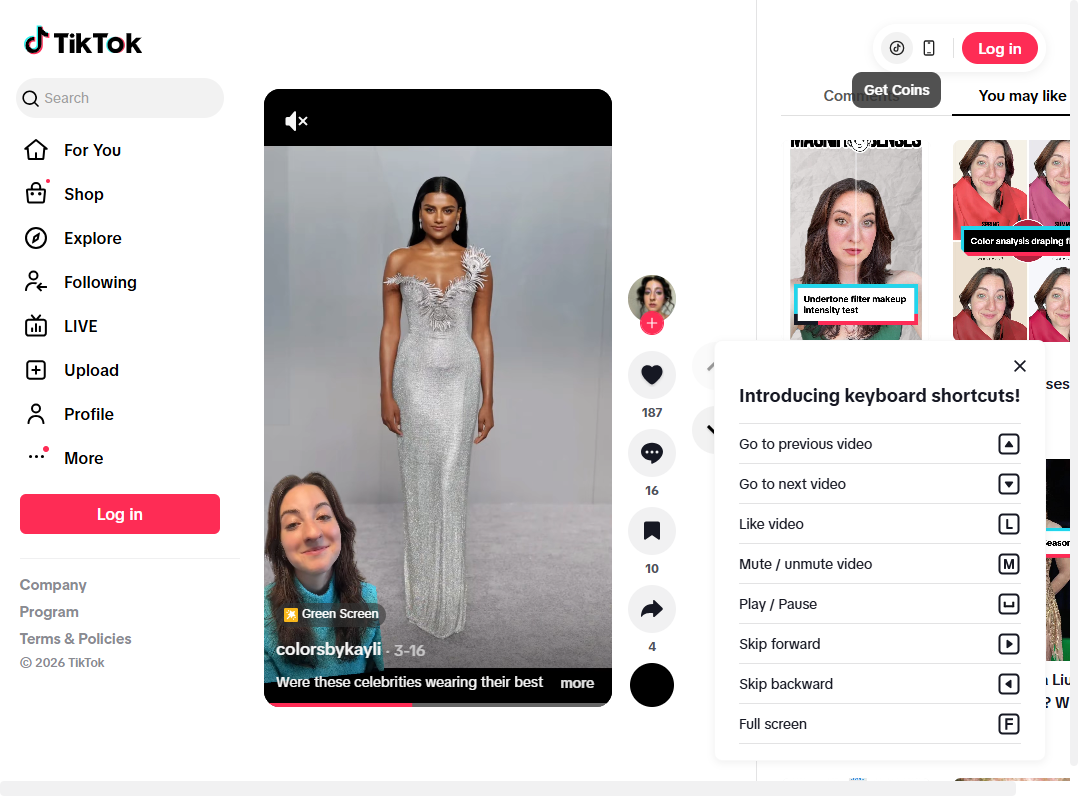The image size is (1078, 796).
Task: Click the Get Coins icon
Action: coord(897,48)
